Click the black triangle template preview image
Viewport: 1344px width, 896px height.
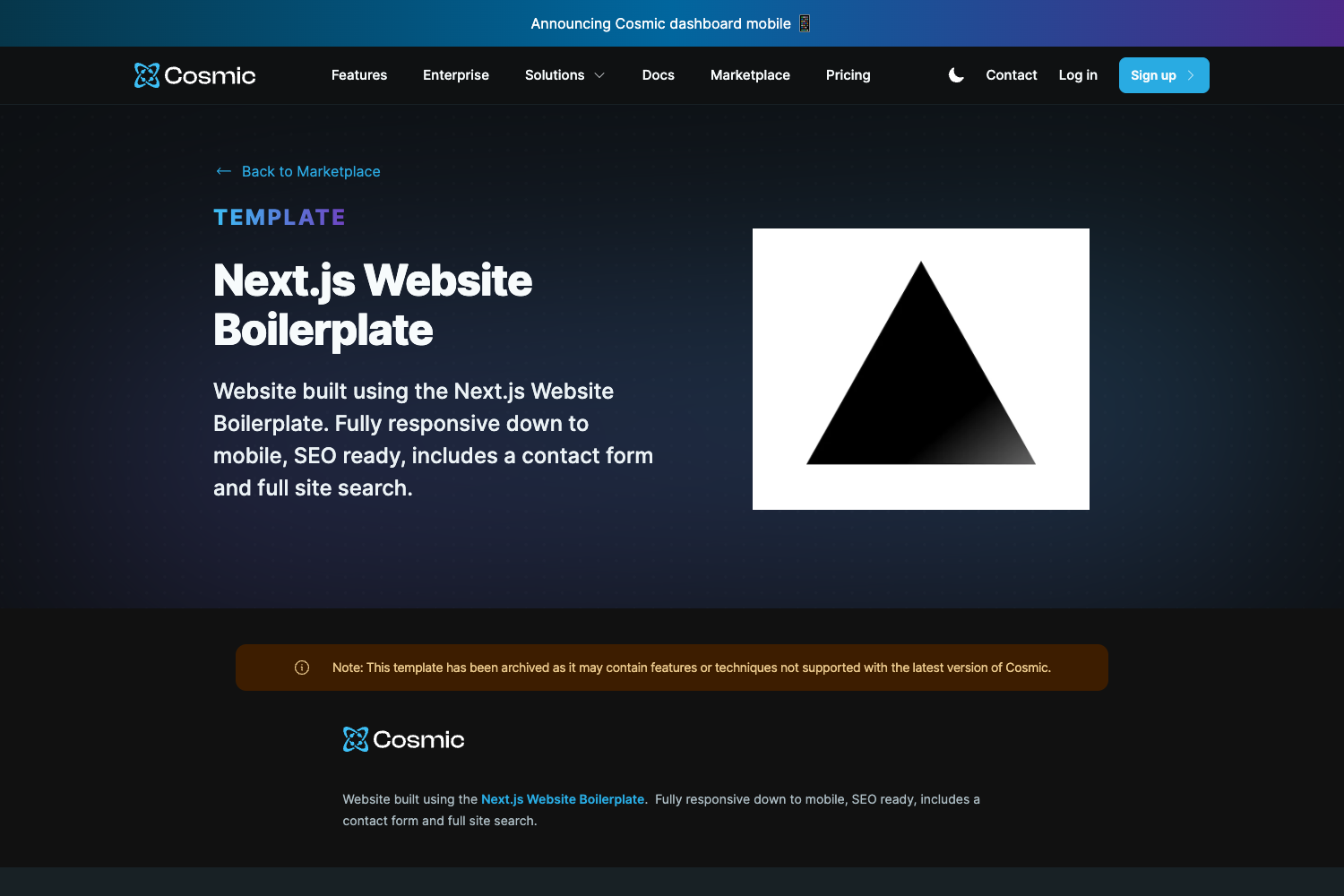[x=920, y=368]
